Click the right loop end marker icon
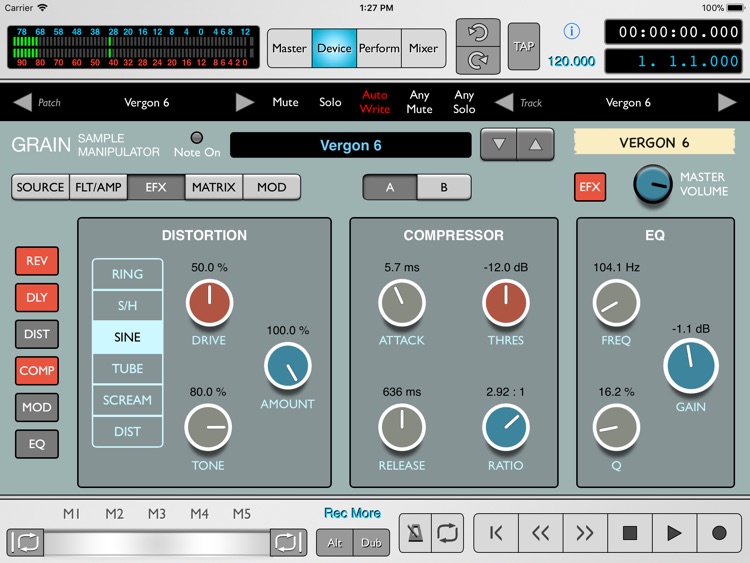 pyautogui.click(x=288, y=542)
